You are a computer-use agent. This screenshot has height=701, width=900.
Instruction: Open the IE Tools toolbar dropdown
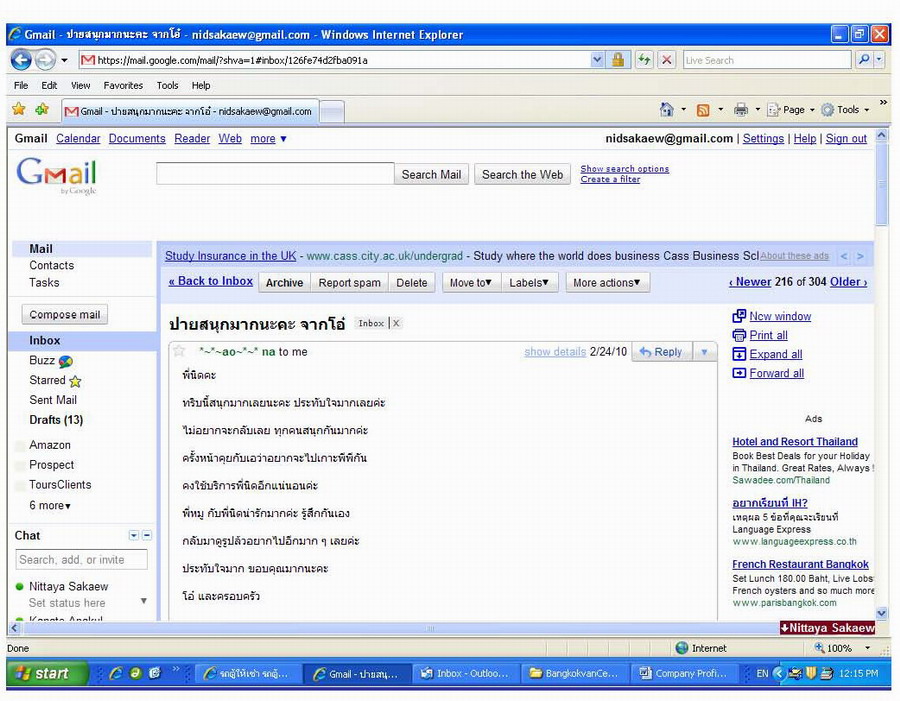pyautogui.click(x=845, y=110)
